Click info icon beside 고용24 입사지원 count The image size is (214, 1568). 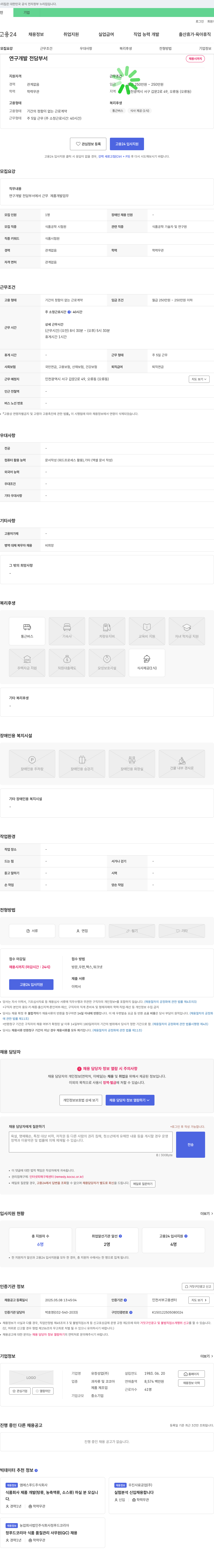coord(186,1236)
